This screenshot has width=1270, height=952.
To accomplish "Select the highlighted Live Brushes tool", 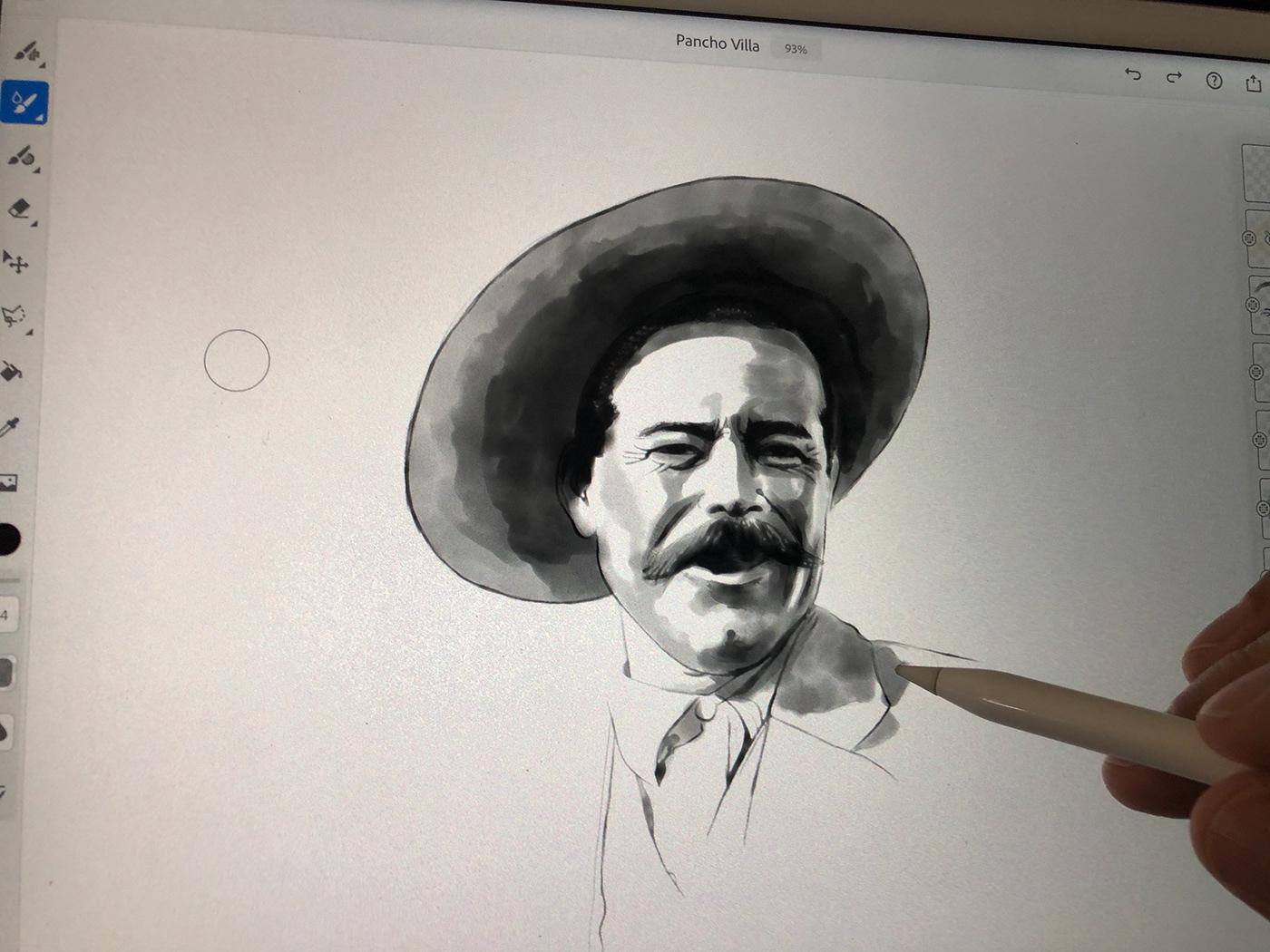I will tap(24, 102).
